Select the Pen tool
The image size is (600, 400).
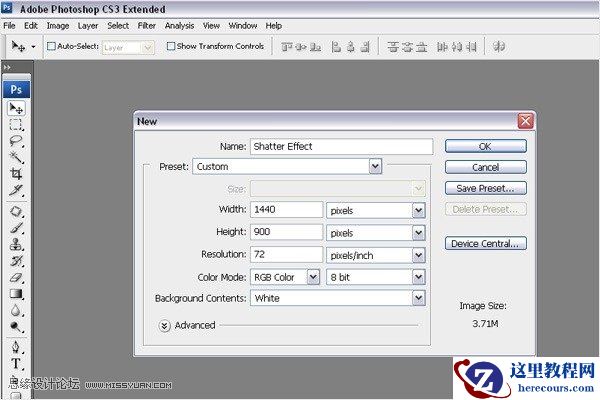pyautogui.click(x=16, y=347)
